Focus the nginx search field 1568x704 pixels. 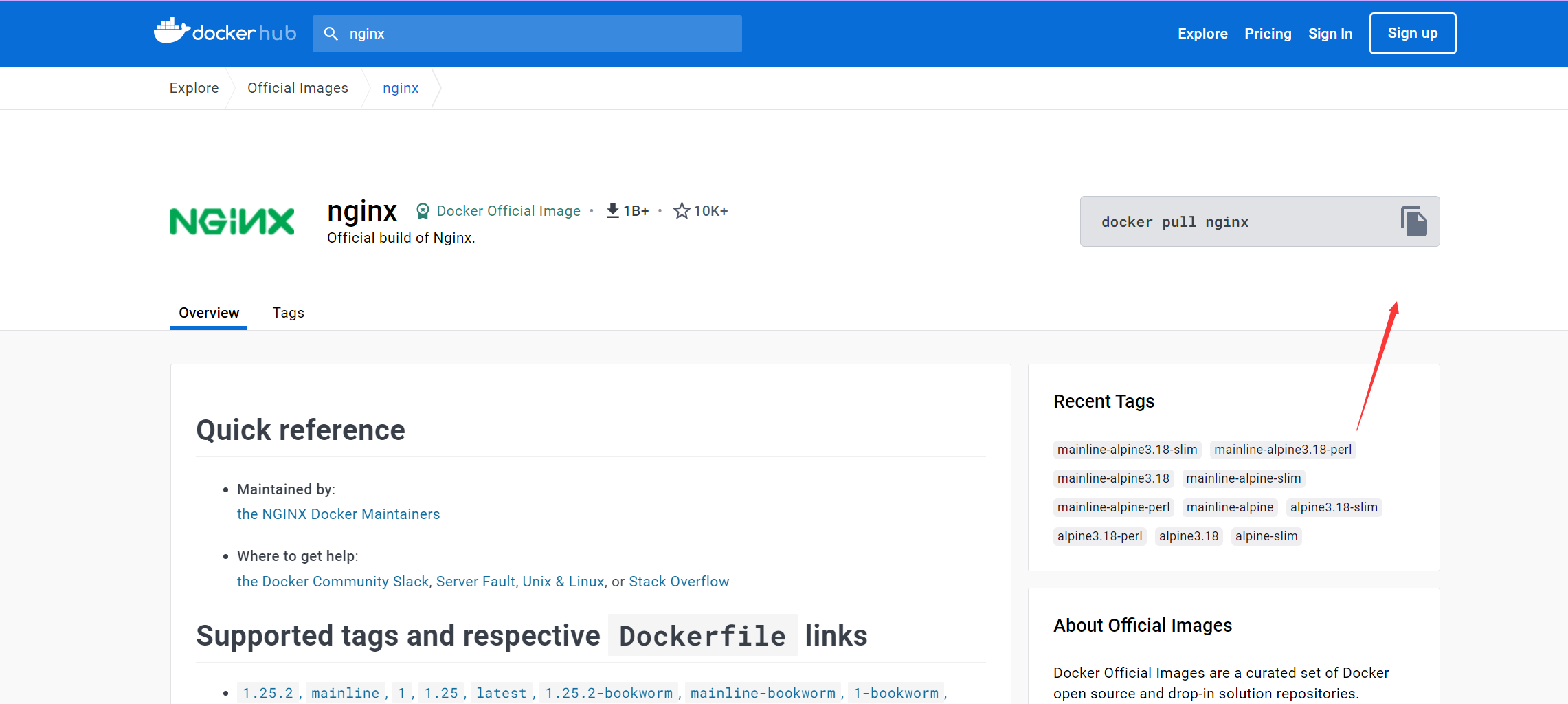click(x=527, y=34)
